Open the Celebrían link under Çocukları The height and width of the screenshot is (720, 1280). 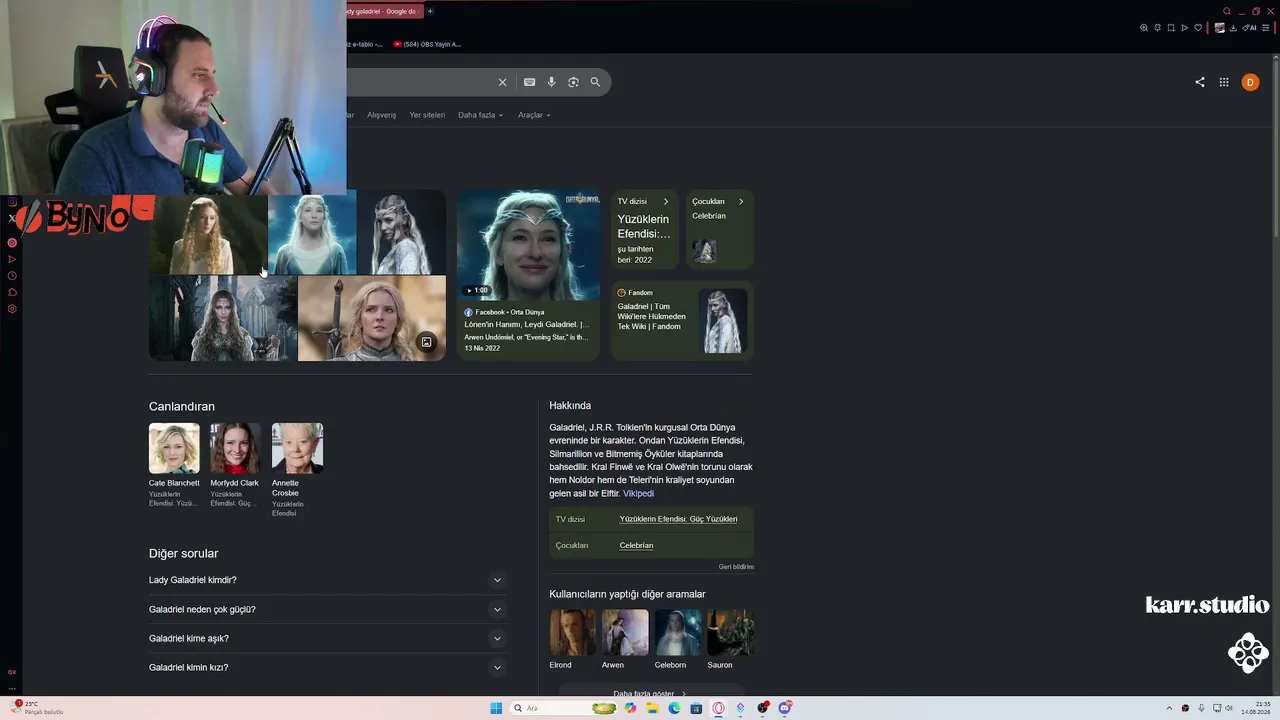click(x=636, y=545)
